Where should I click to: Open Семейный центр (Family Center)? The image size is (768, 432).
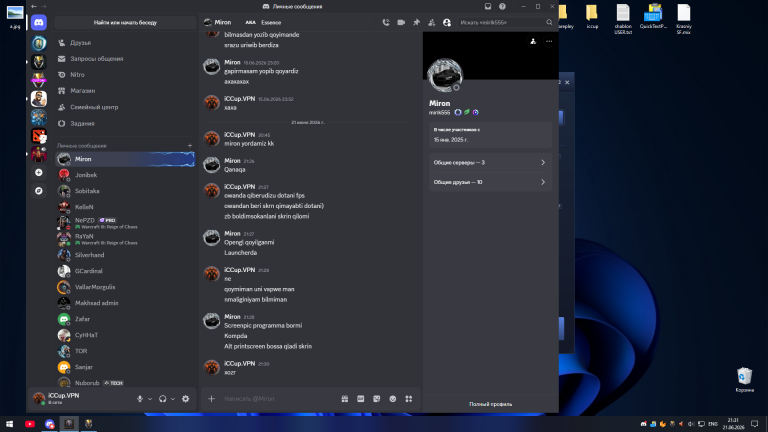[125, 107]
